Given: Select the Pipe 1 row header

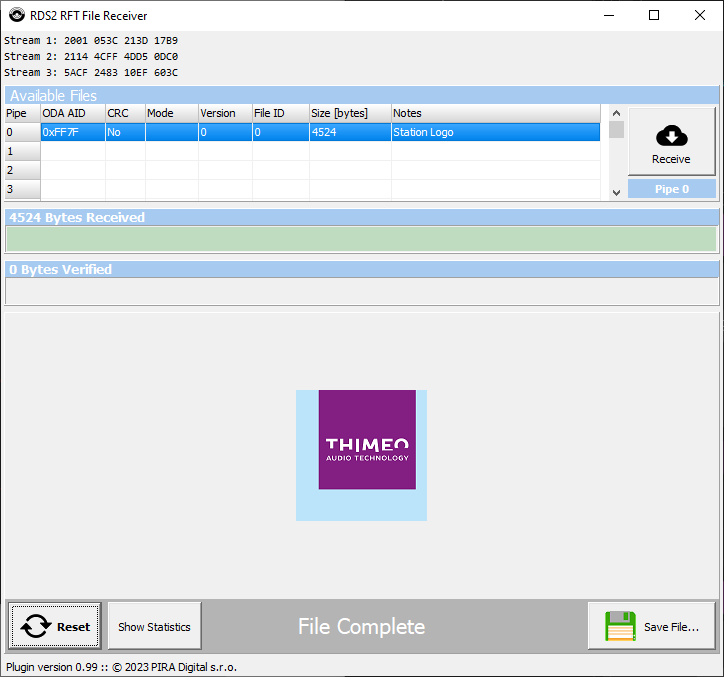Looking at the screenshot, I should coord(22,151).
